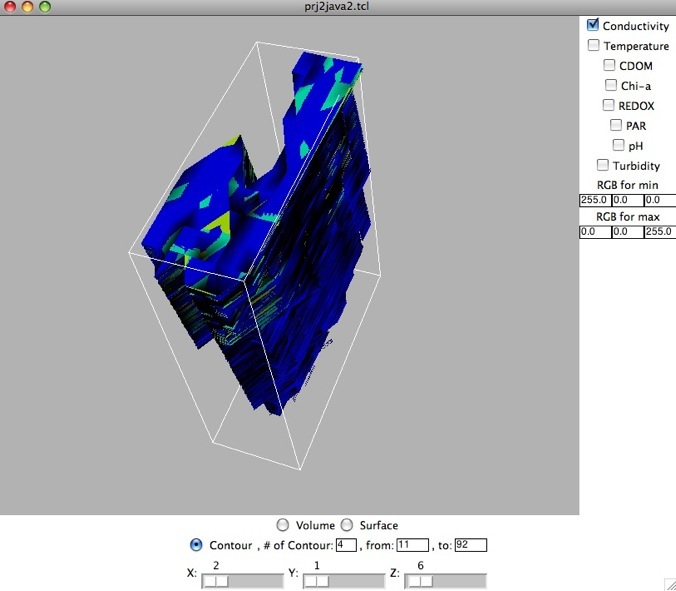Click the Y axis slider handle
Viewport: 676px width, 591px height.
coord(317,582)
